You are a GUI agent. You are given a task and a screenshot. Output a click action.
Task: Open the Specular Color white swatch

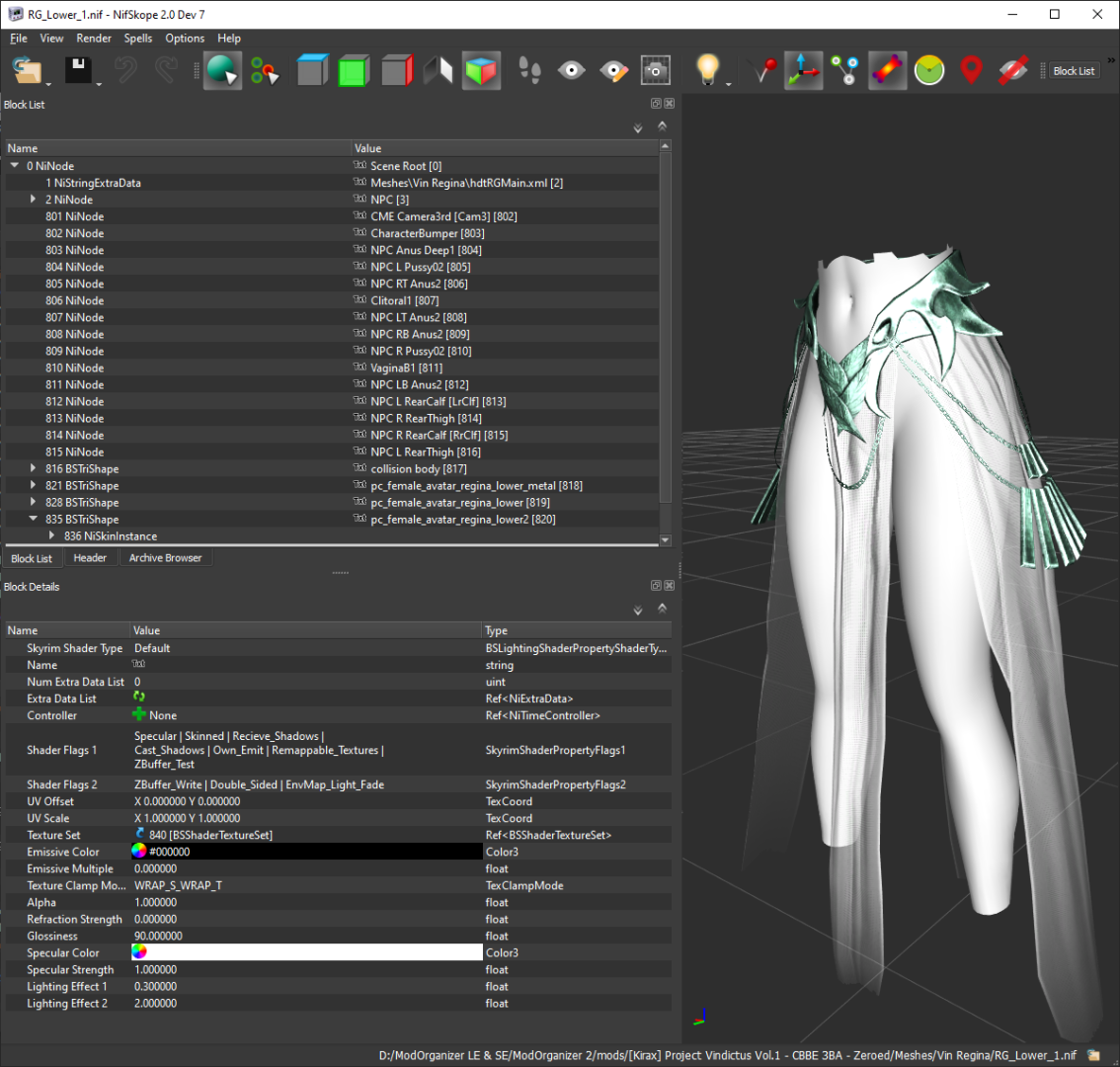[307, 952]
